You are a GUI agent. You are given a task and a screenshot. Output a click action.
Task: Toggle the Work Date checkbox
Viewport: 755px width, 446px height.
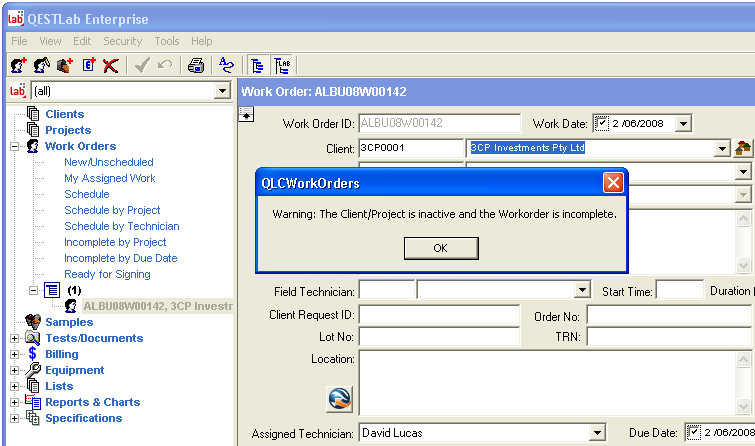pos(601,123)
